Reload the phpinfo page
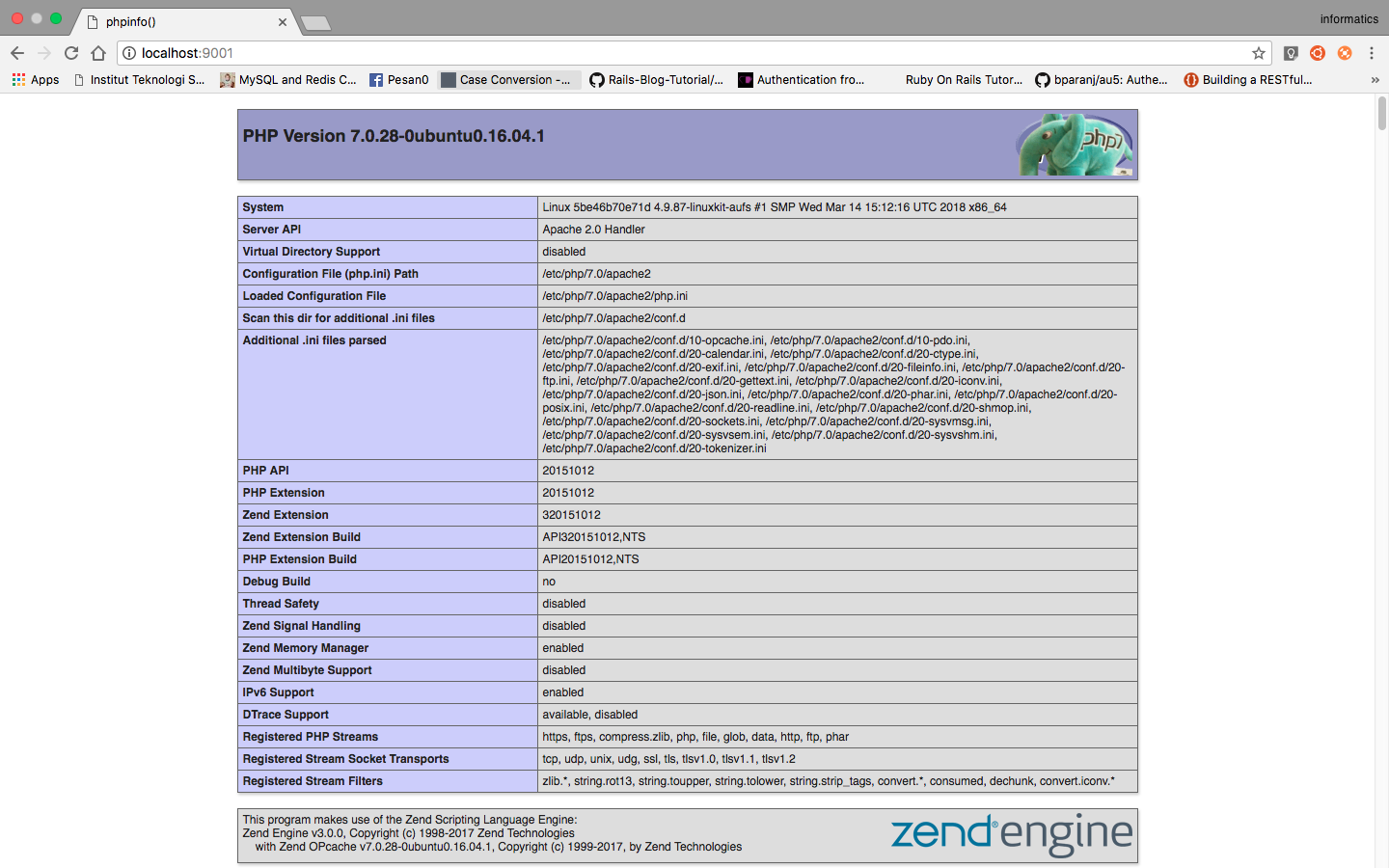Viewport: 1389px width, 868px height. pyautogui.click(x=70, y=53)
